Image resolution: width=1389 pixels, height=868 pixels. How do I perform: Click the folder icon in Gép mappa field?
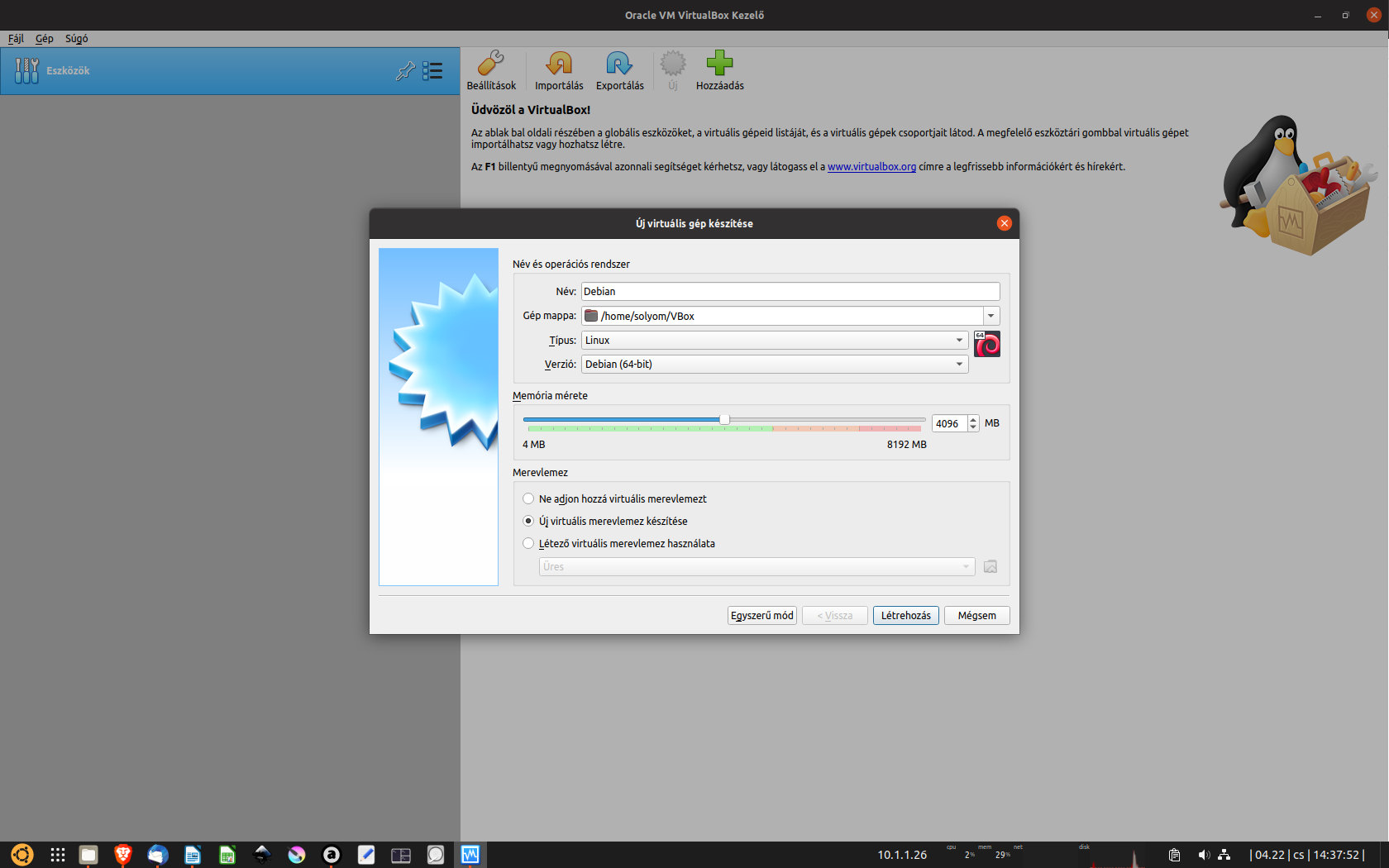click(591, 316)
